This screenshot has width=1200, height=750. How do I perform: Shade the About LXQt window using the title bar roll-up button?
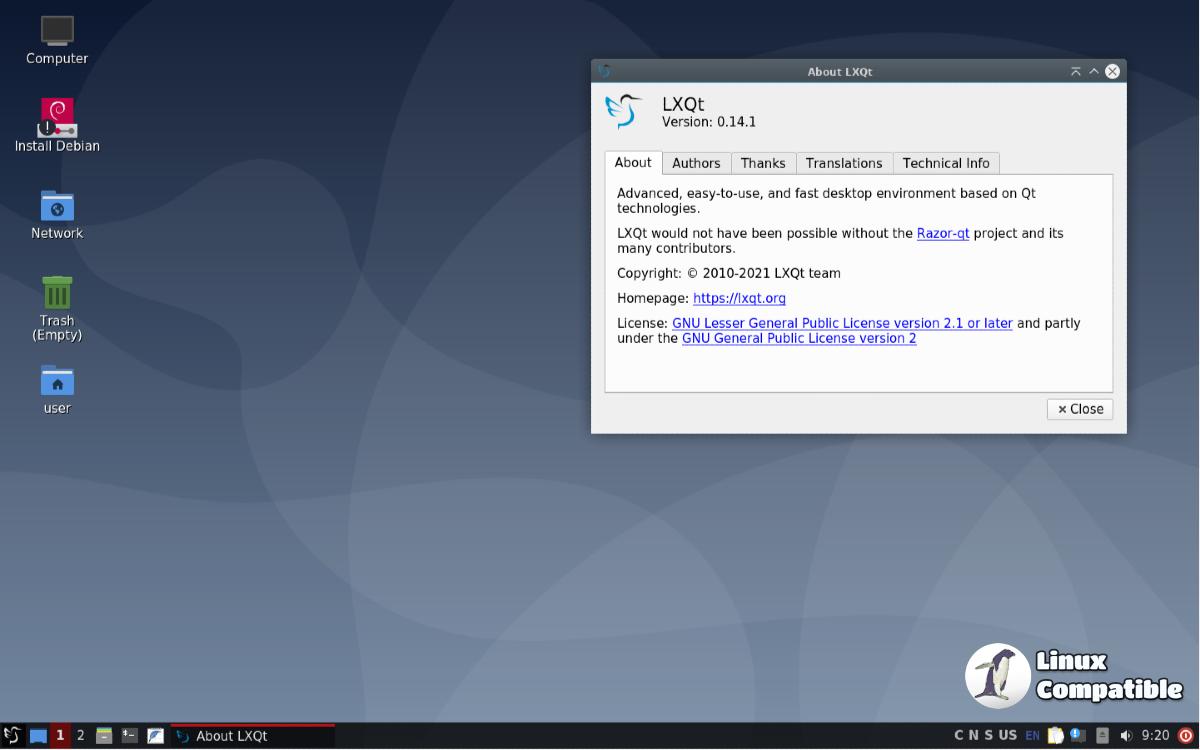[1075, 71]
